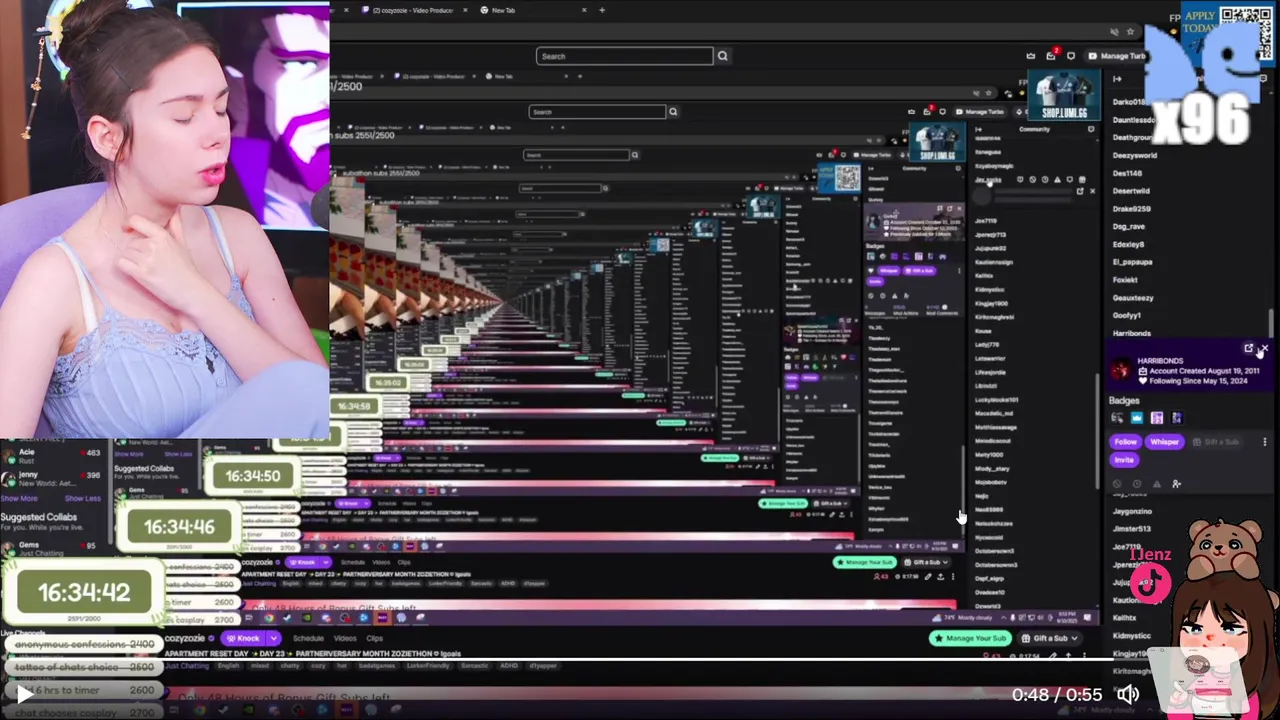Ban user icon in user card

pyautogui.click(x=1117, y=484)
